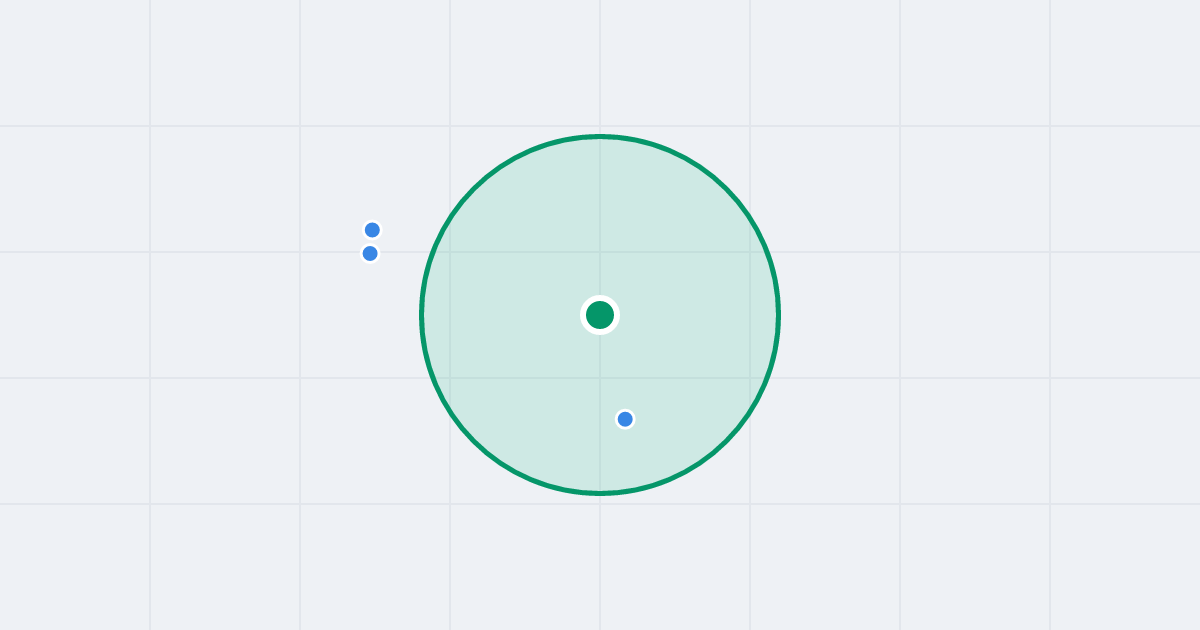Screen dimensions: 1200x630
Task: Choose the lower of the two stacked blue points
Action: (x=370, y=253)
